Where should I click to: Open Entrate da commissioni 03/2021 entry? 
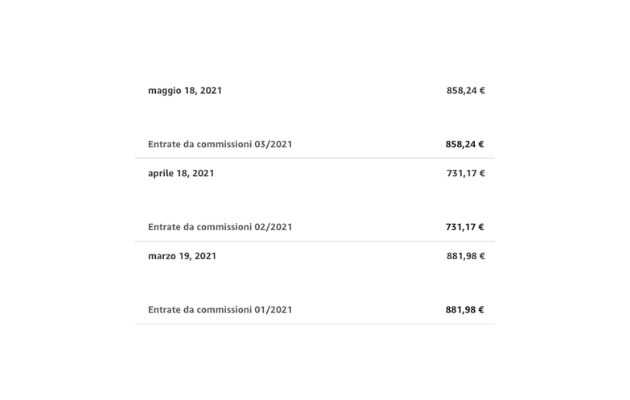point(220,144)
